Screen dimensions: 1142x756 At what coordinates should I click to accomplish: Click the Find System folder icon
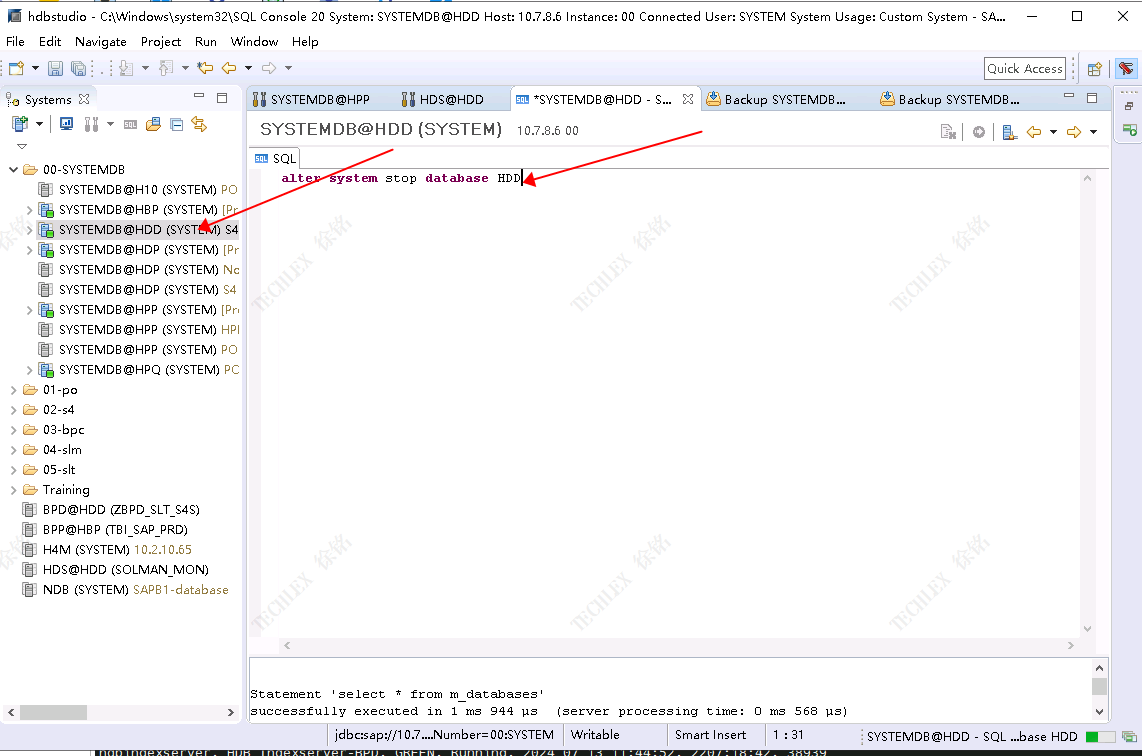153,124
